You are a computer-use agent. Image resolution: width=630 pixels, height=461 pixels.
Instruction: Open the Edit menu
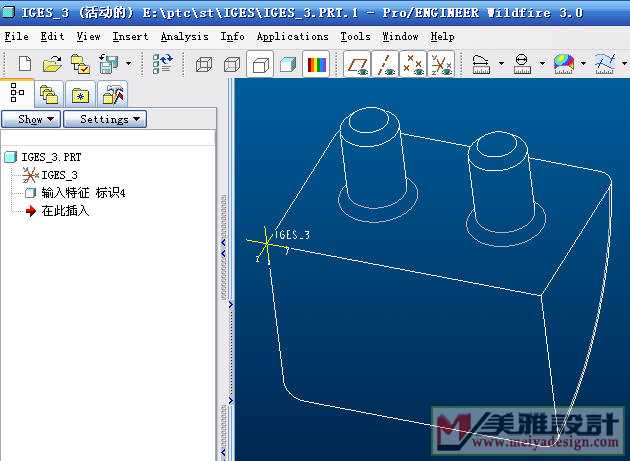(x=52, y=37)
